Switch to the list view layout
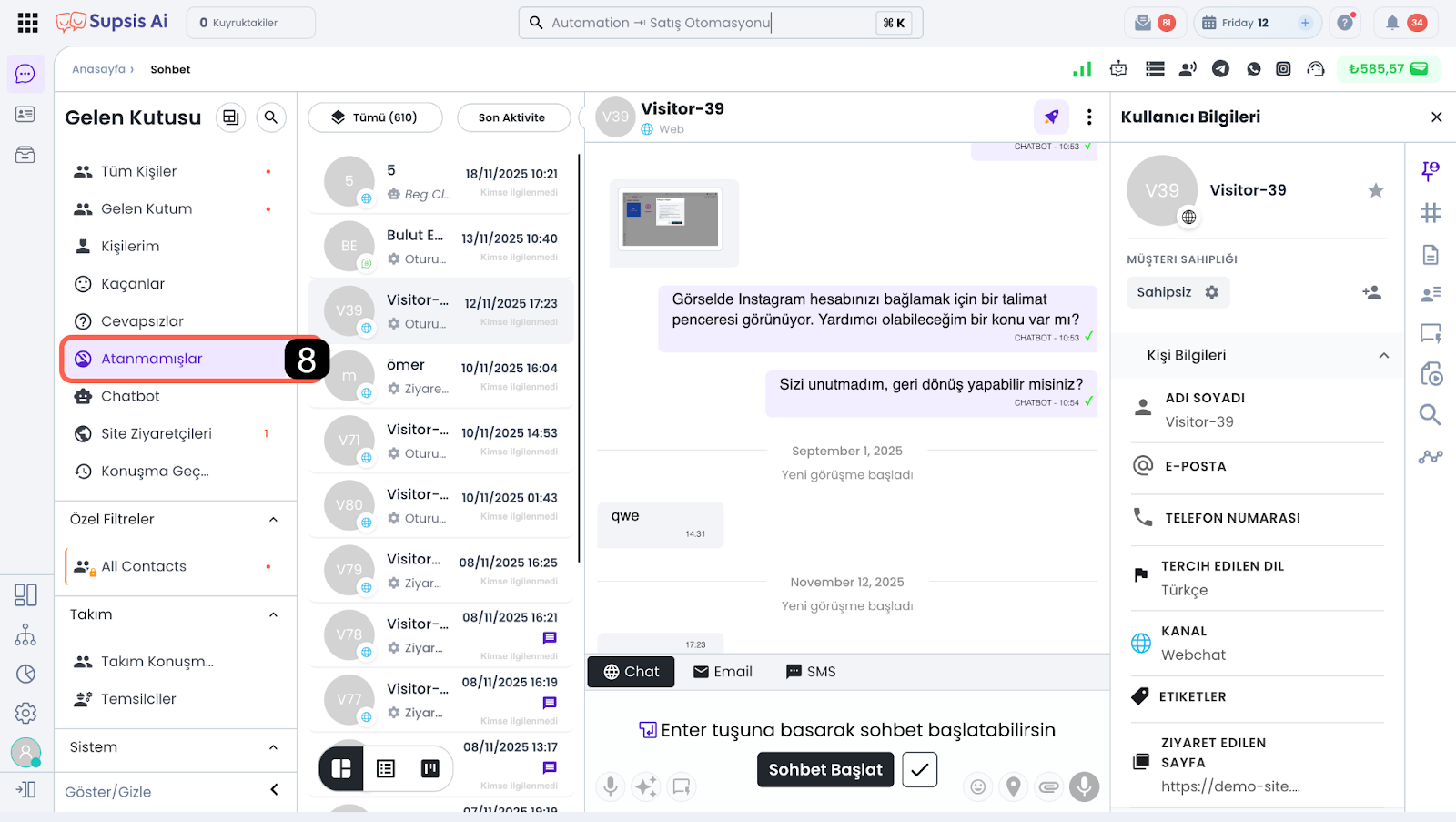1456x822 pixels. (x=386, y=769)
